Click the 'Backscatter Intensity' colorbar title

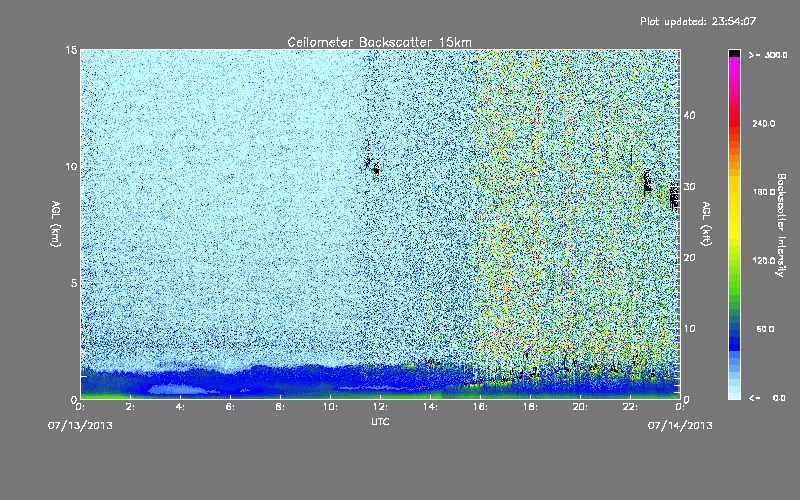tap(781, 225)
